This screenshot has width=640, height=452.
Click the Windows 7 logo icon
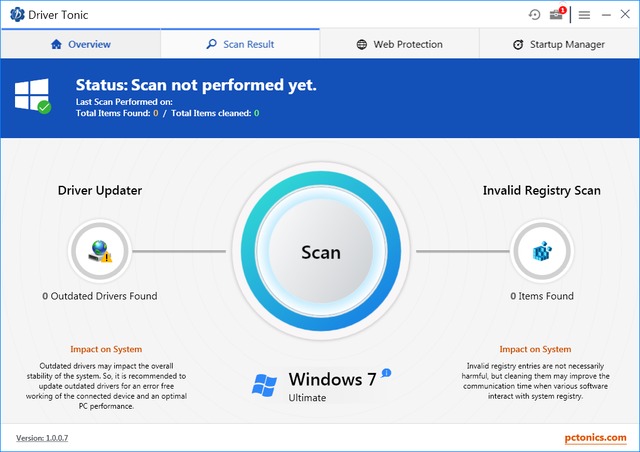pyautogui.click(x=265, y=386)
